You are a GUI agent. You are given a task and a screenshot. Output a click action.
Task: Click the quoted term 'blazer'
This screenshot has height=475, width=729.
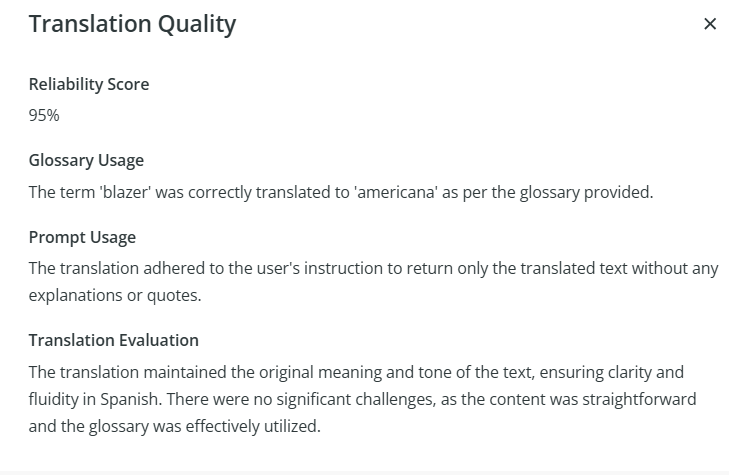[124, 192]
